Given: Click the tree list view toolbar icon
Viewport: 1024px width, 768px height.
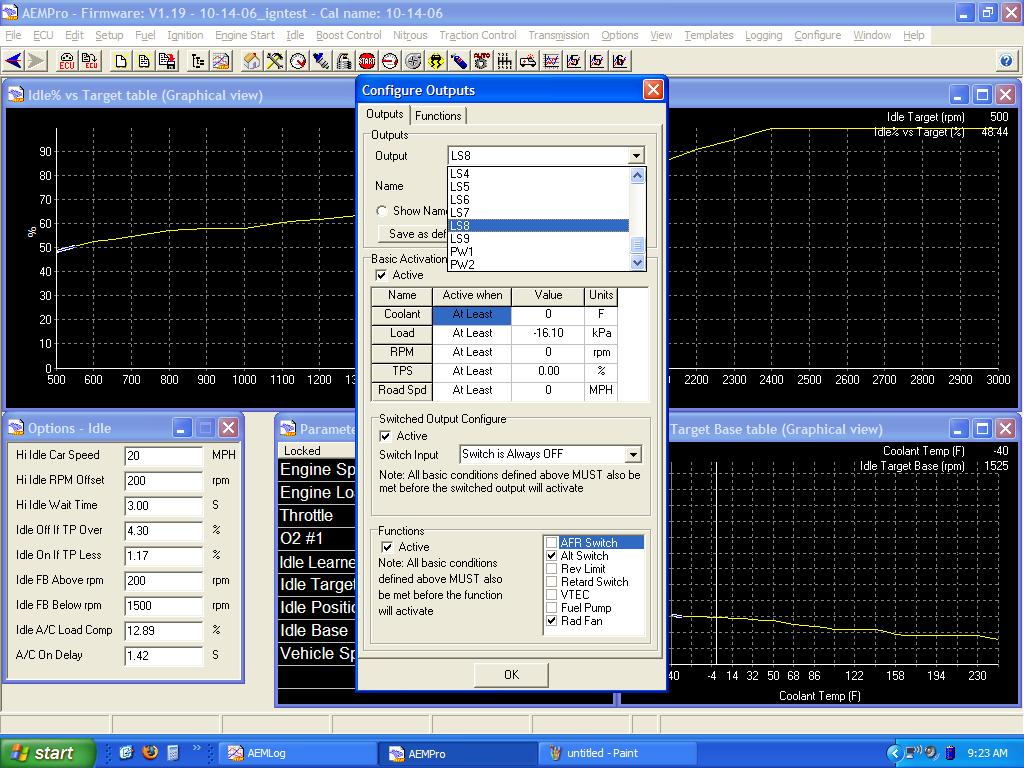Looking at the screenshot, I should (x=198, y=61).
